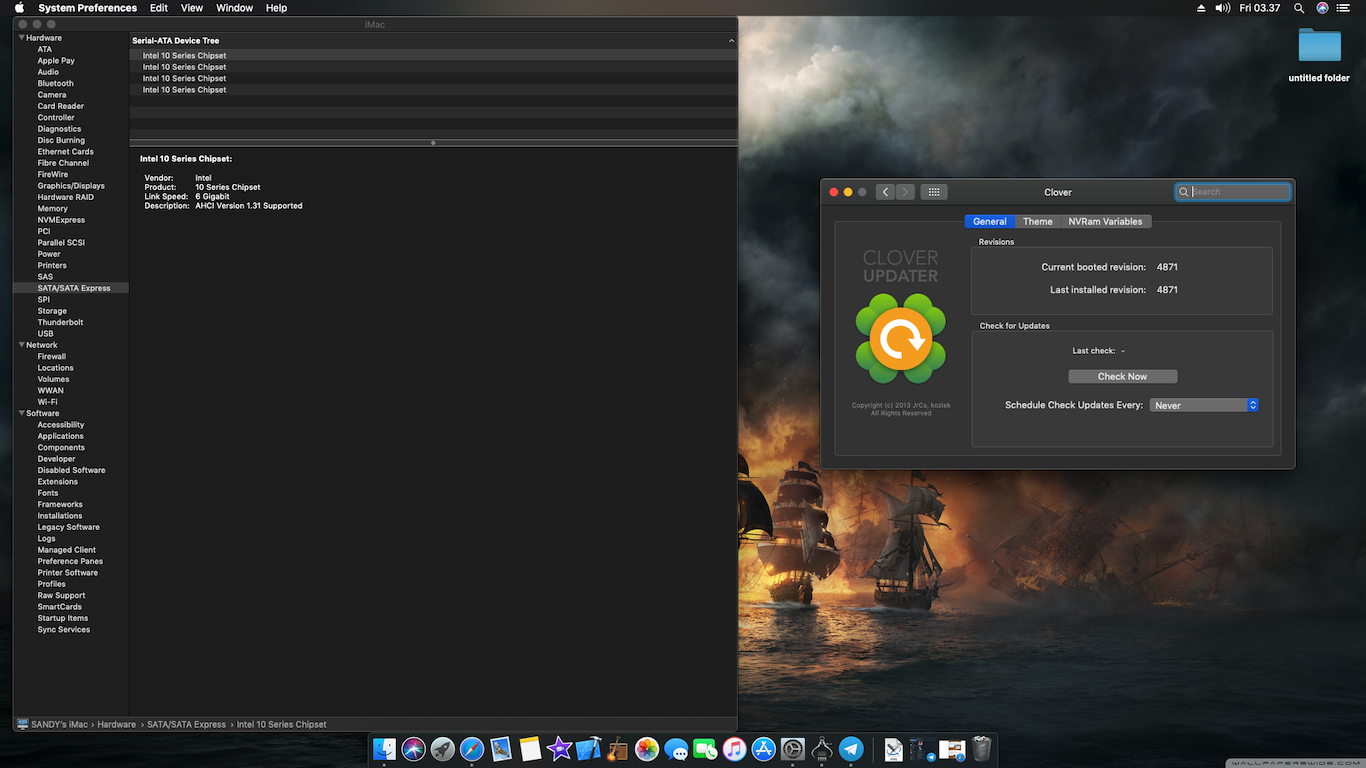Click the Siri icon in menu bar
1366x768 pixels.
pos(1323,8)
